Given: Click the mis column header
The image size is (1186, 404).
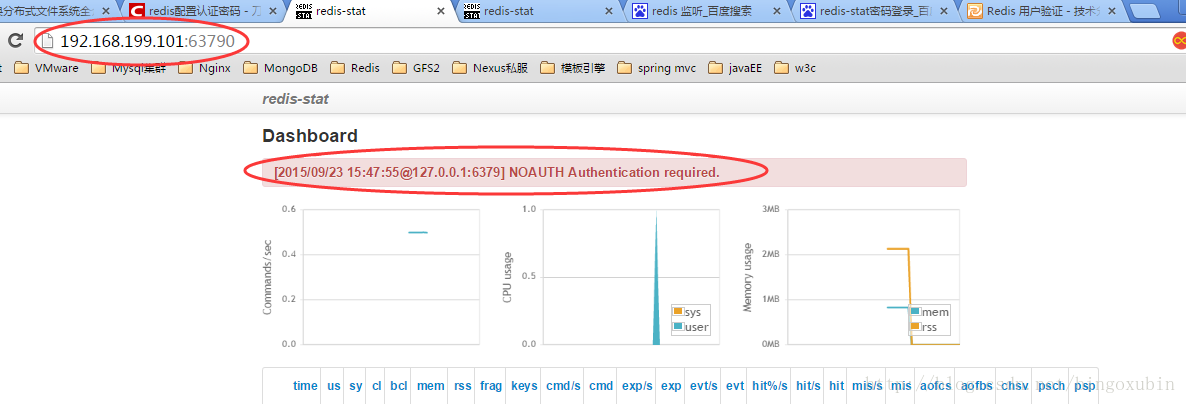Looking at the screenshot, I should pyautogui.click(x=902, y=386).
